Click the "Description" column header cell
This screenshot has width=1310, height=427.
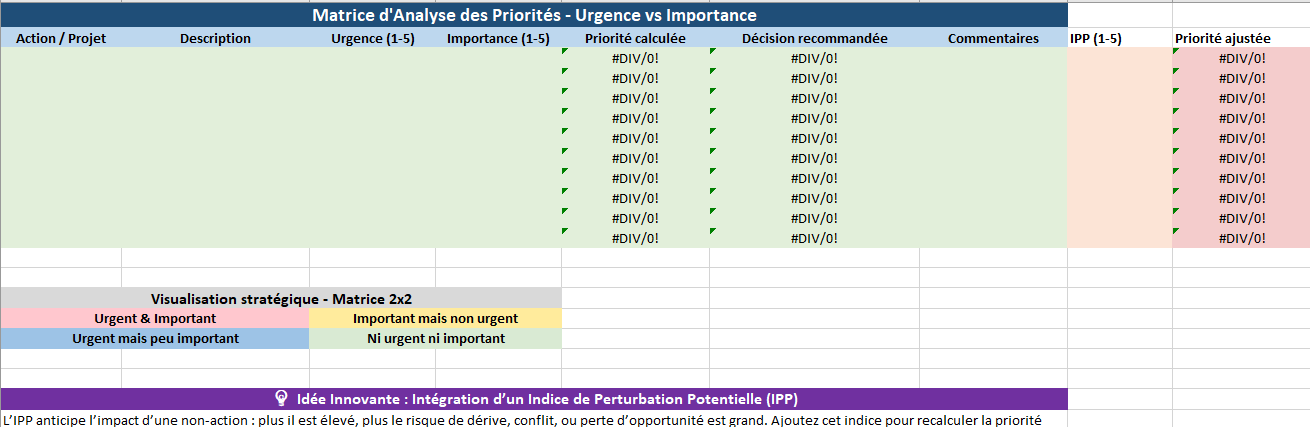[215, 39]
